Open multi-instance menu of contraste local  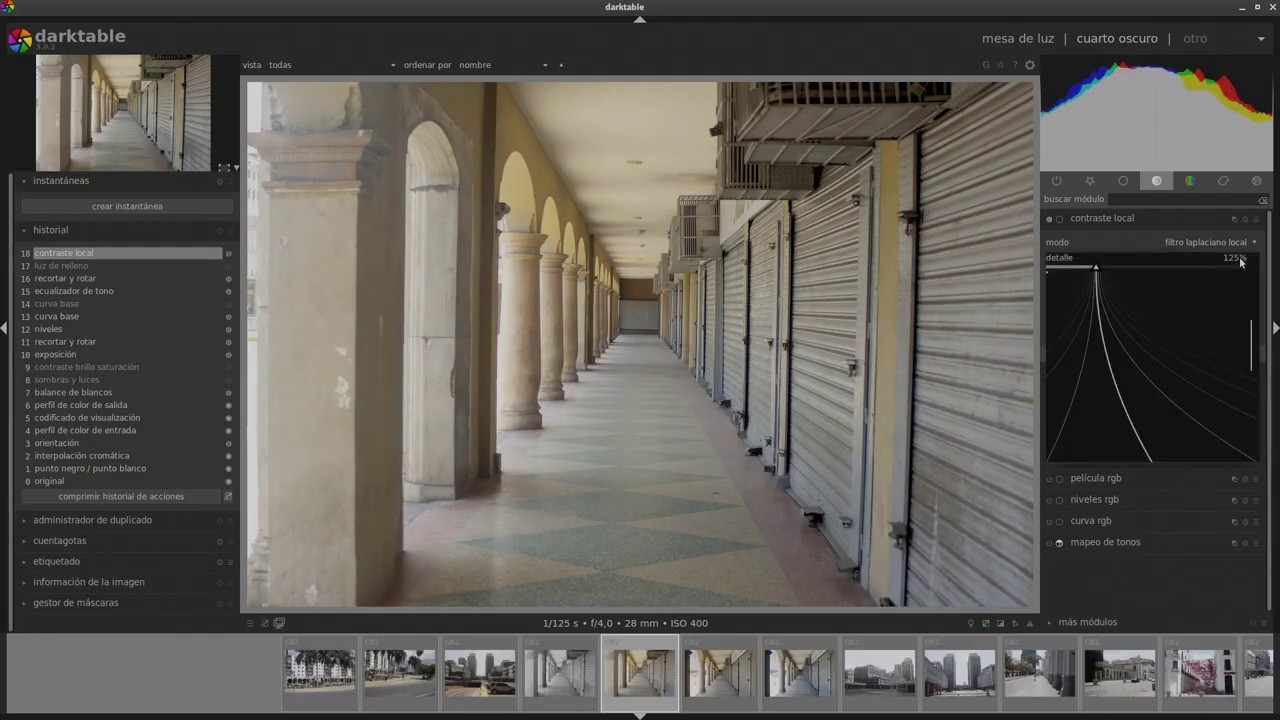[1234, 219]
